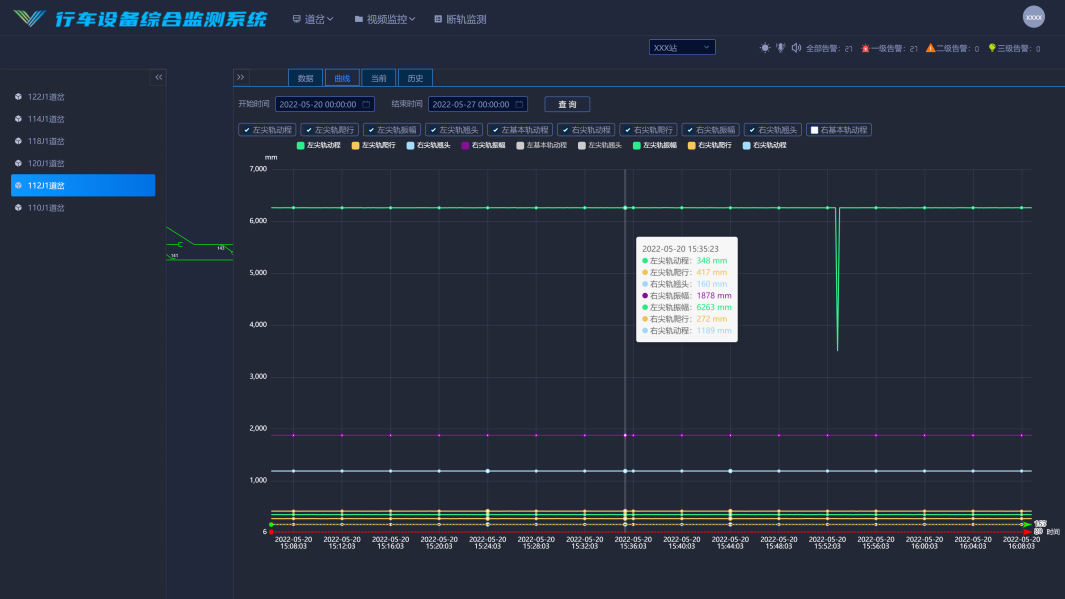Click the x-axis label 15:08:03

click(x=293, y=543)
